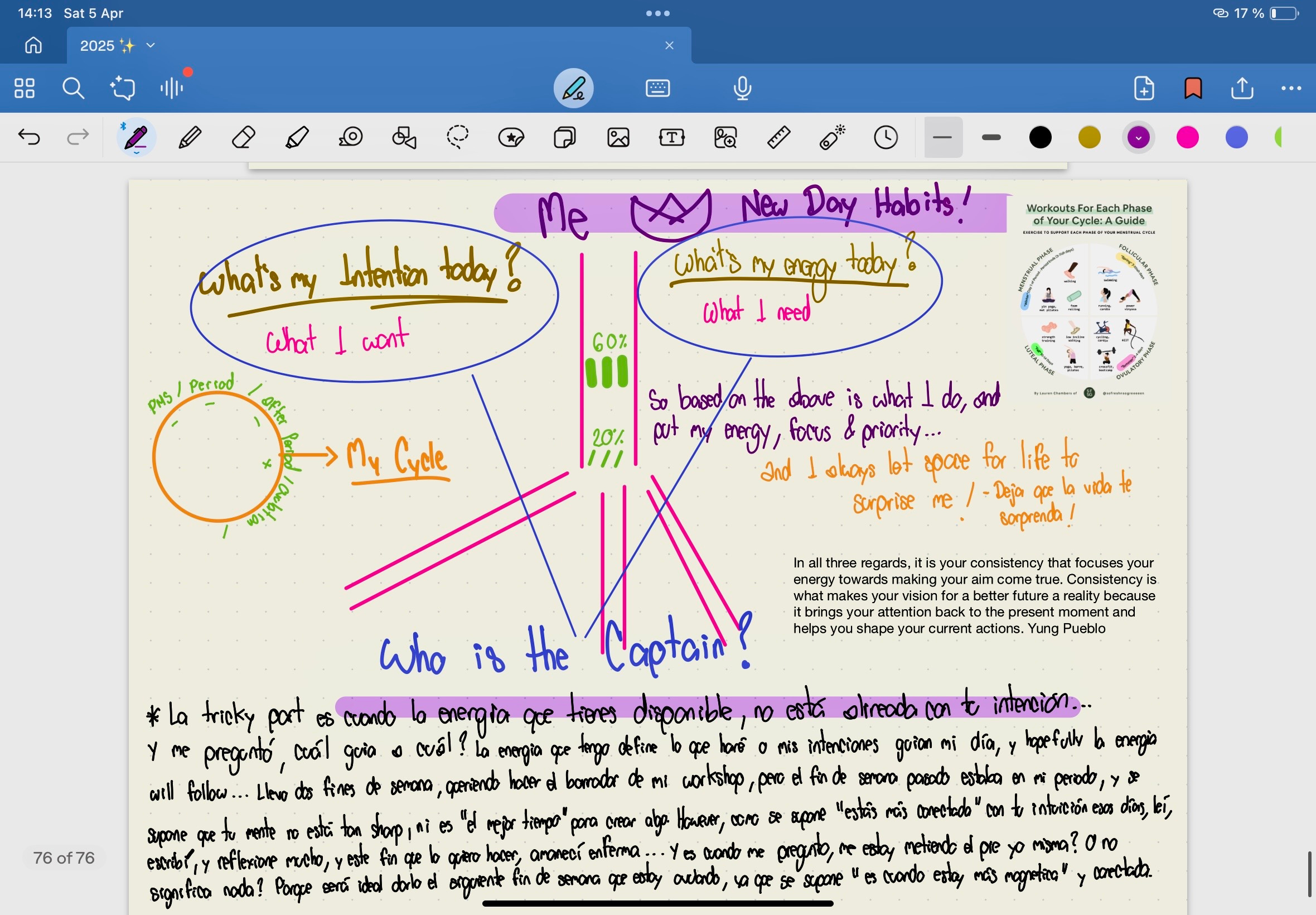Undo the last stroke

pyautogui.click(x=29, y=138)
